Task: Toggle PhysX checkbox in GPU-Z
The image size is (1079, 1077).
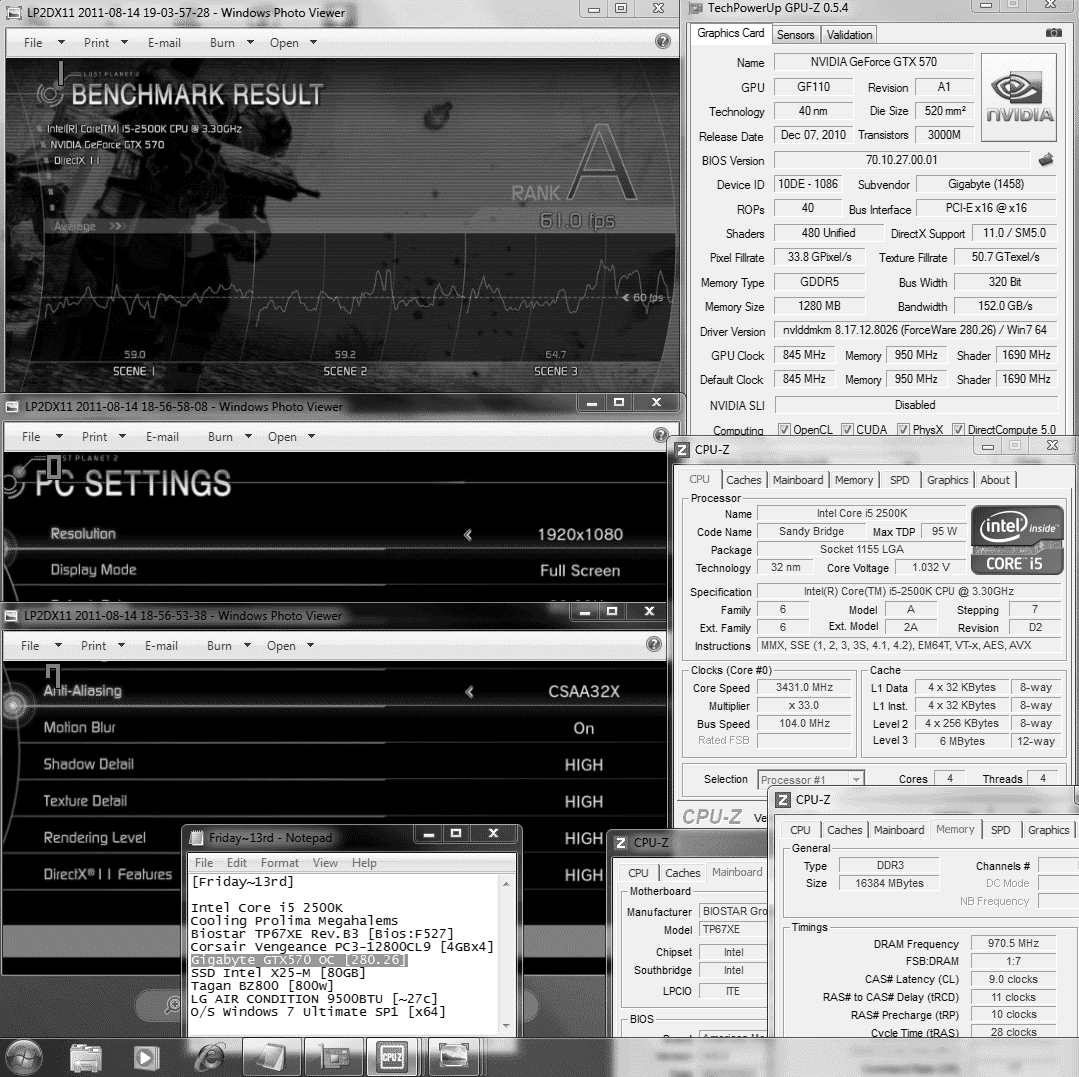Action: coord(904,429)
